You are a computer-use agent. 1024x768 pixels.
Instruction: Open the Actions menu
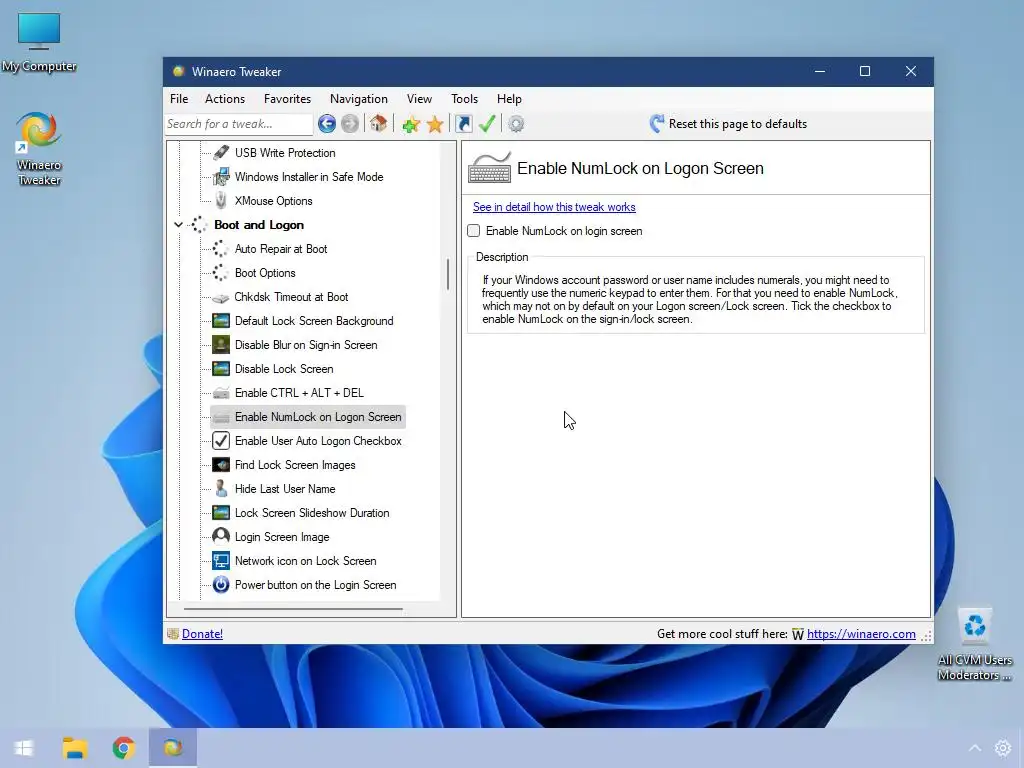point(225,99)
